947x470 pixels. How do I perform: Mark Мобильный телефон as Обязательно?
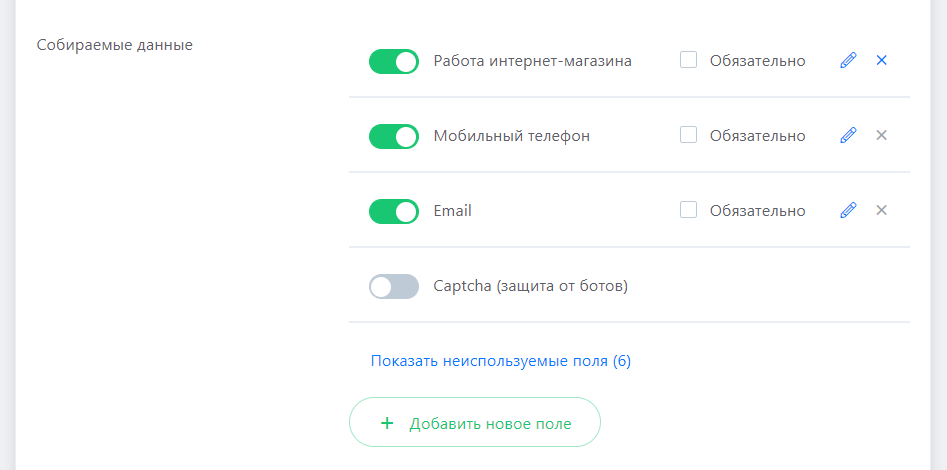688,135
